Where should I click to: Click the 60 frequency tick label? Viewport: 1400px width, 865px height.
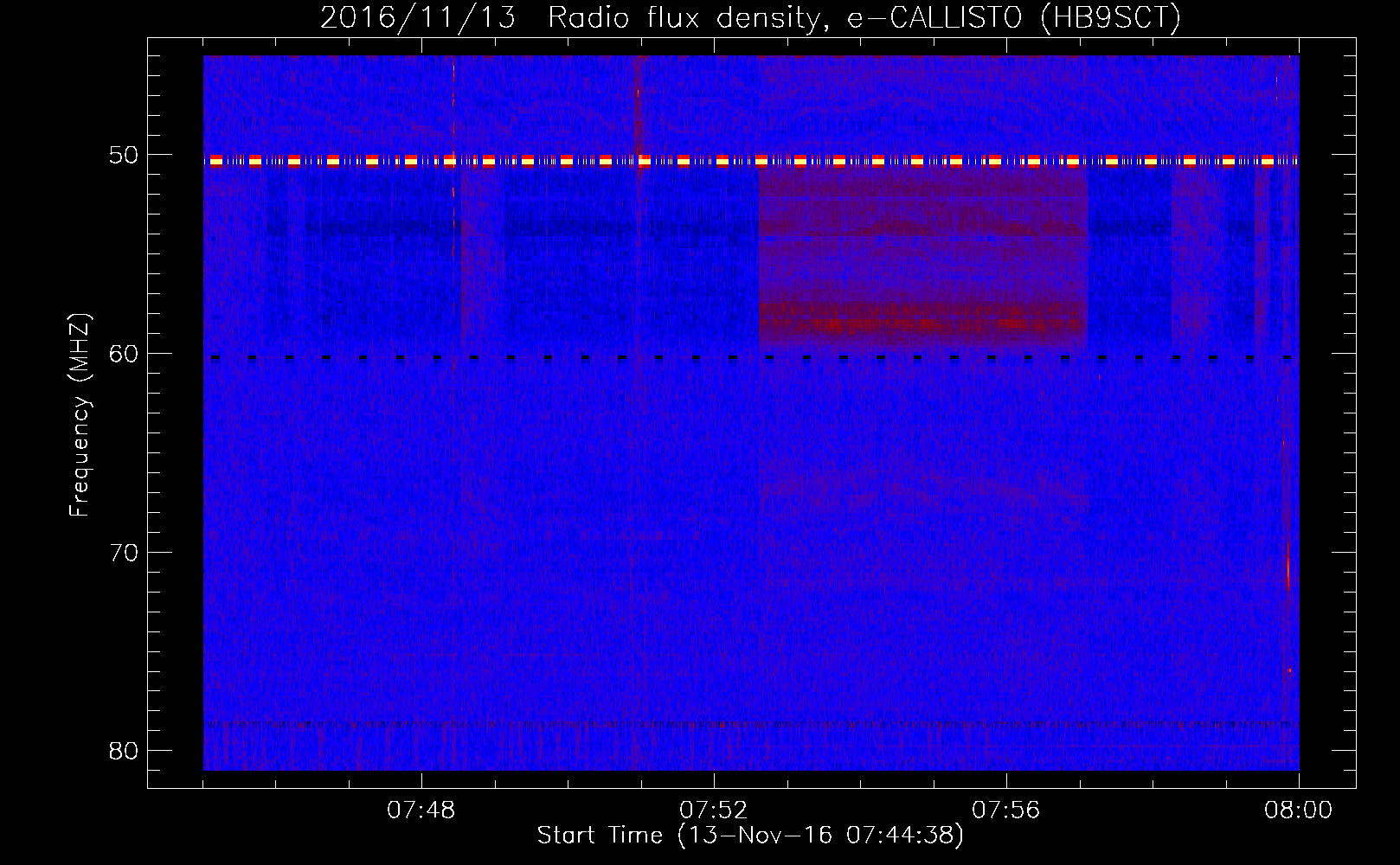(x=124, y=354)
